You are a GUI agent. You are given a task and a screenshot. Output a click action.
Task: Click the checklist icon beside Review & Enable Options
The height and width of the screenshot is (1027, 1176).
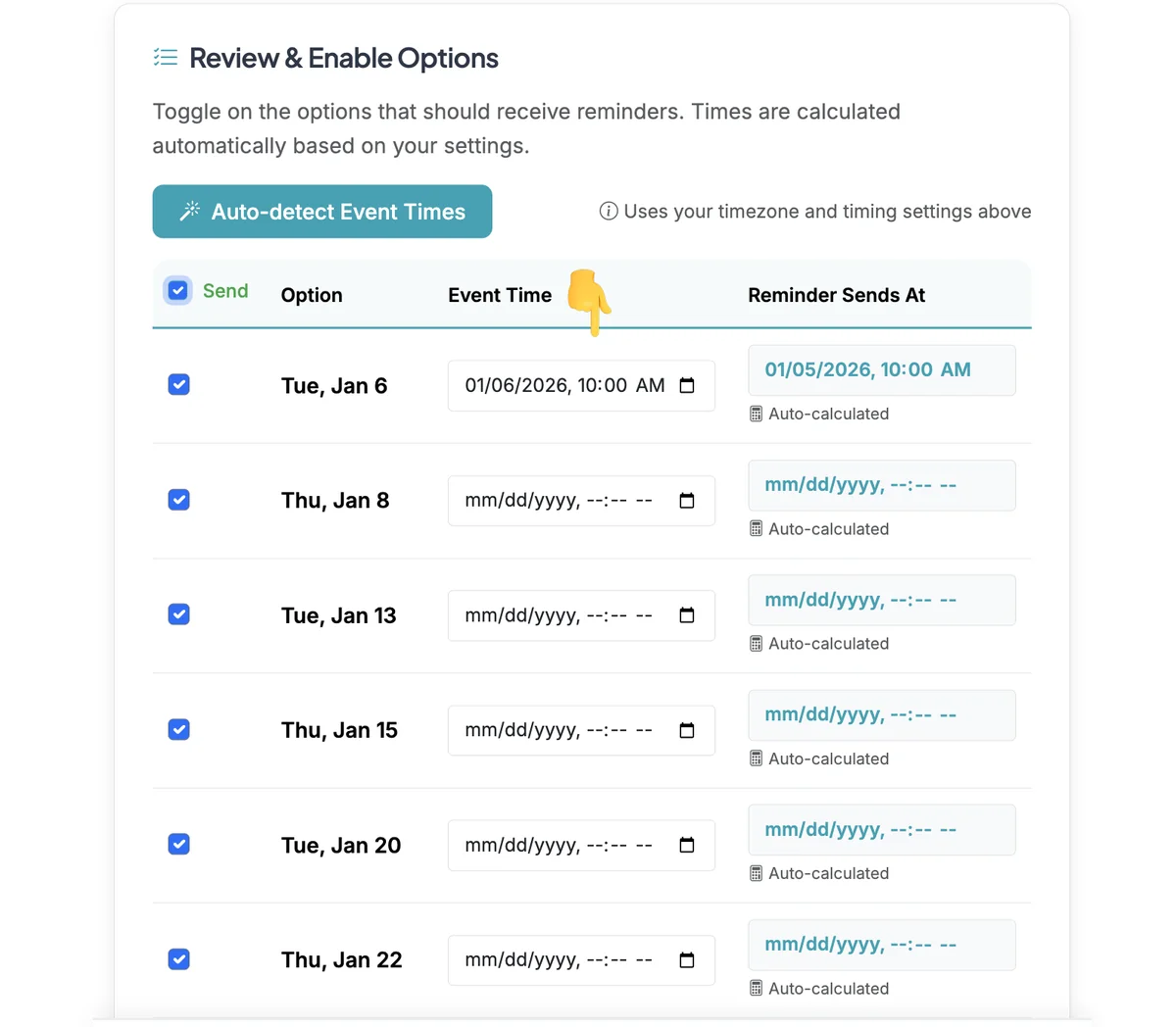pos(166,58)
